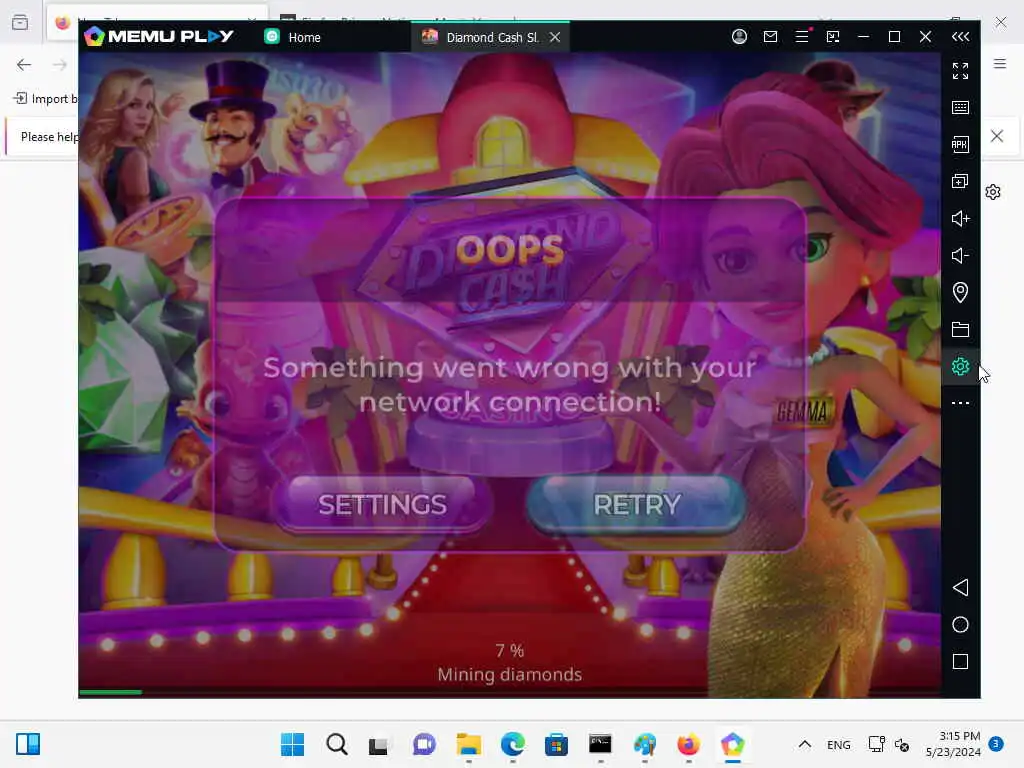The width and height of the screenshot is (1024, 768).
Task: Show more sidebar tools via three dots
Action: (x=960, y=403)
